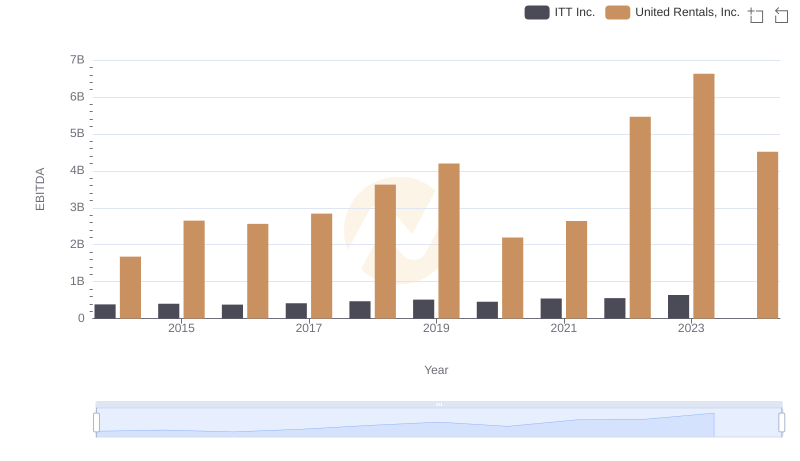Click the 2021 x-axis label
This screenshot has width=800, height=461.
pyautogui.click(x=563, y=328)
